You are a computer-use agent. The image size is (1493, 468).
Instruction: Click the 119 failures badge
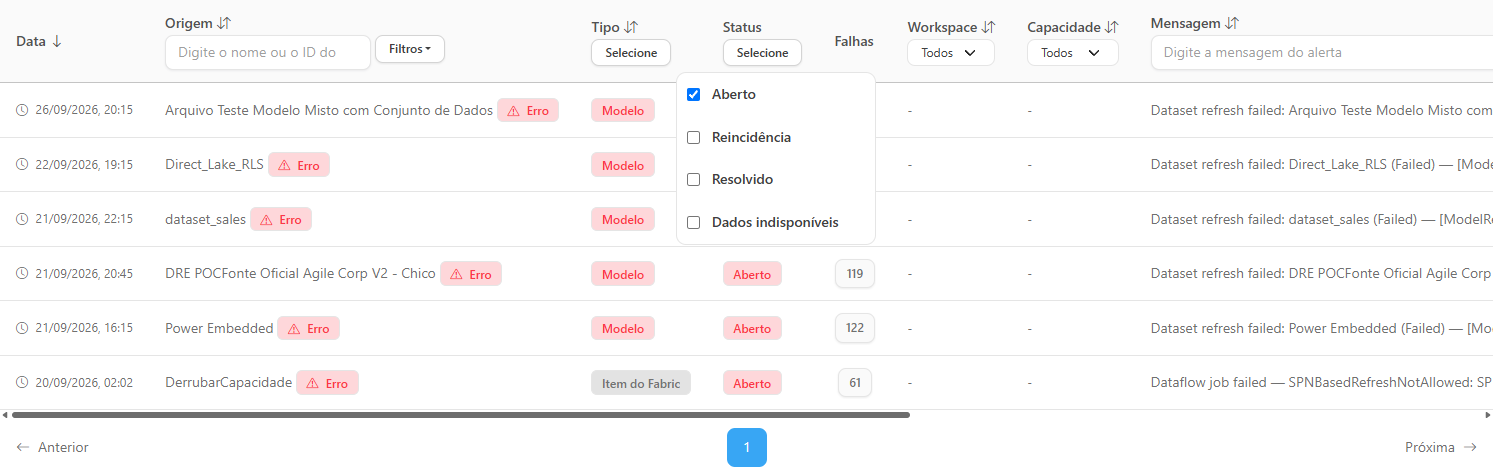click(x=855, y=273)
